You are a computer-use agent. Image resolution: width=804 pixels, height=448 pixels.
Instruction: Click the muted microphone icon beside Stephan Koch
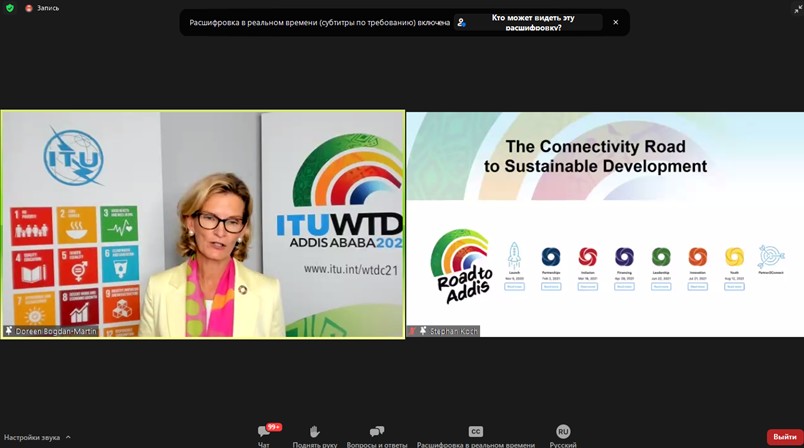(x=412, y=331)
